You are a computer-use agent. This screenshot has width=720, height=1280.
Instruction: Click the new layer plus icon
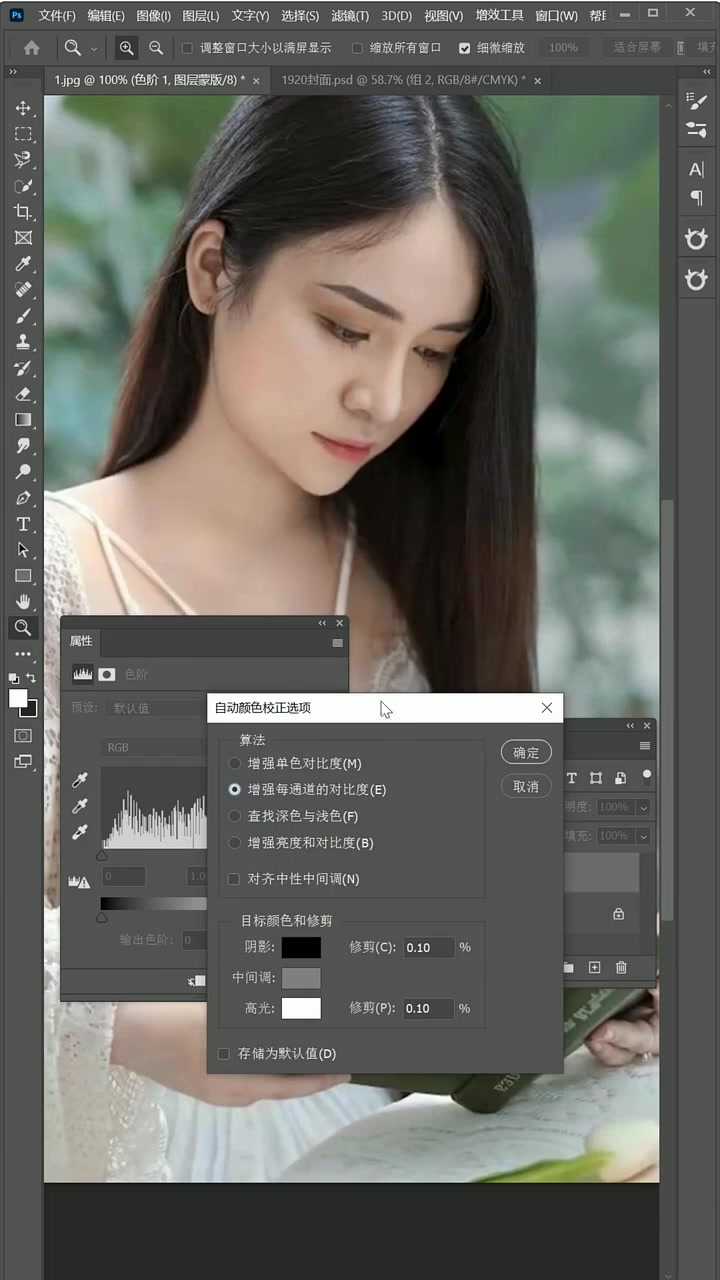tap(594, 967)
